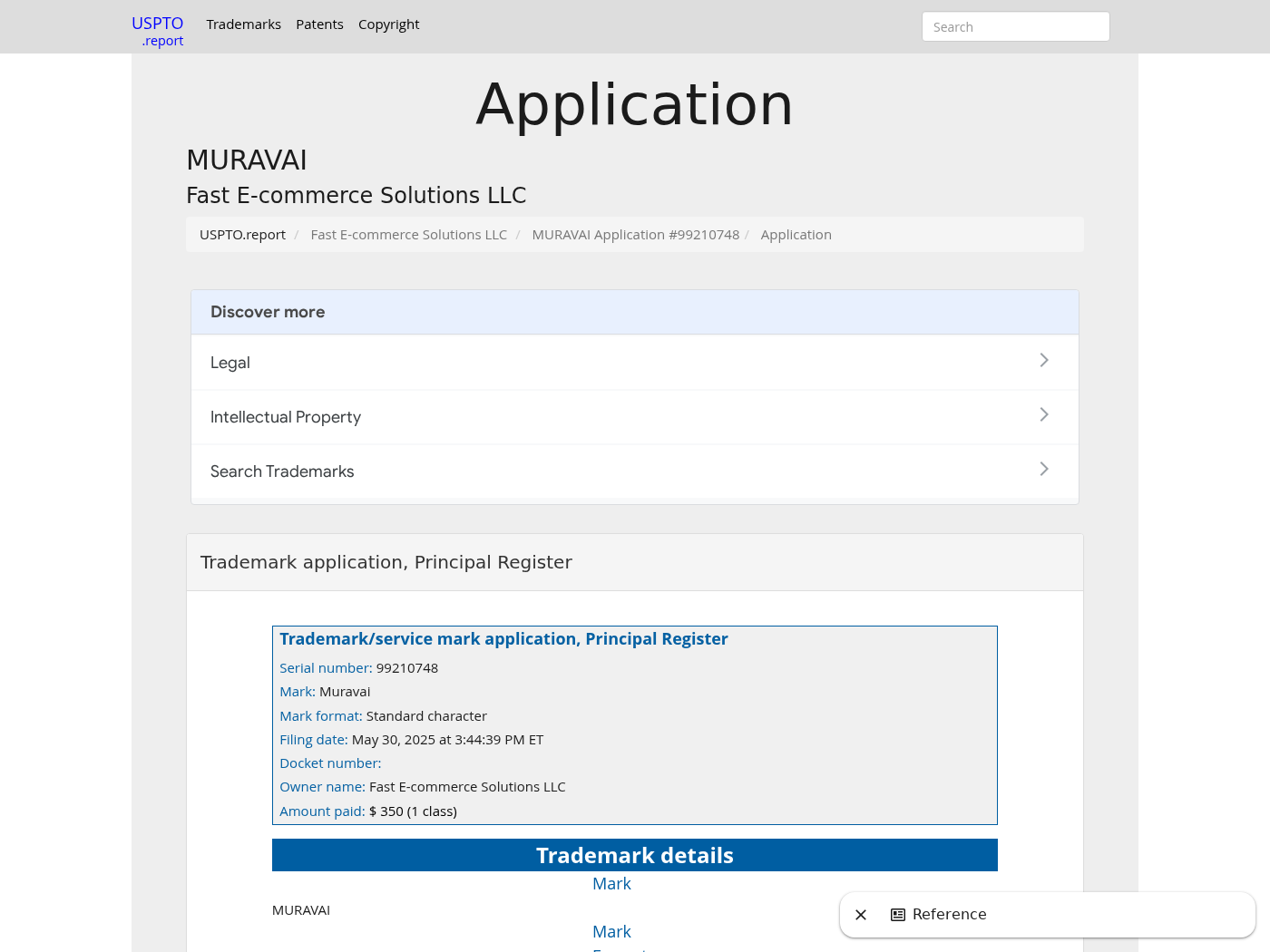Click the Discover more heading

tap(268, 312)
